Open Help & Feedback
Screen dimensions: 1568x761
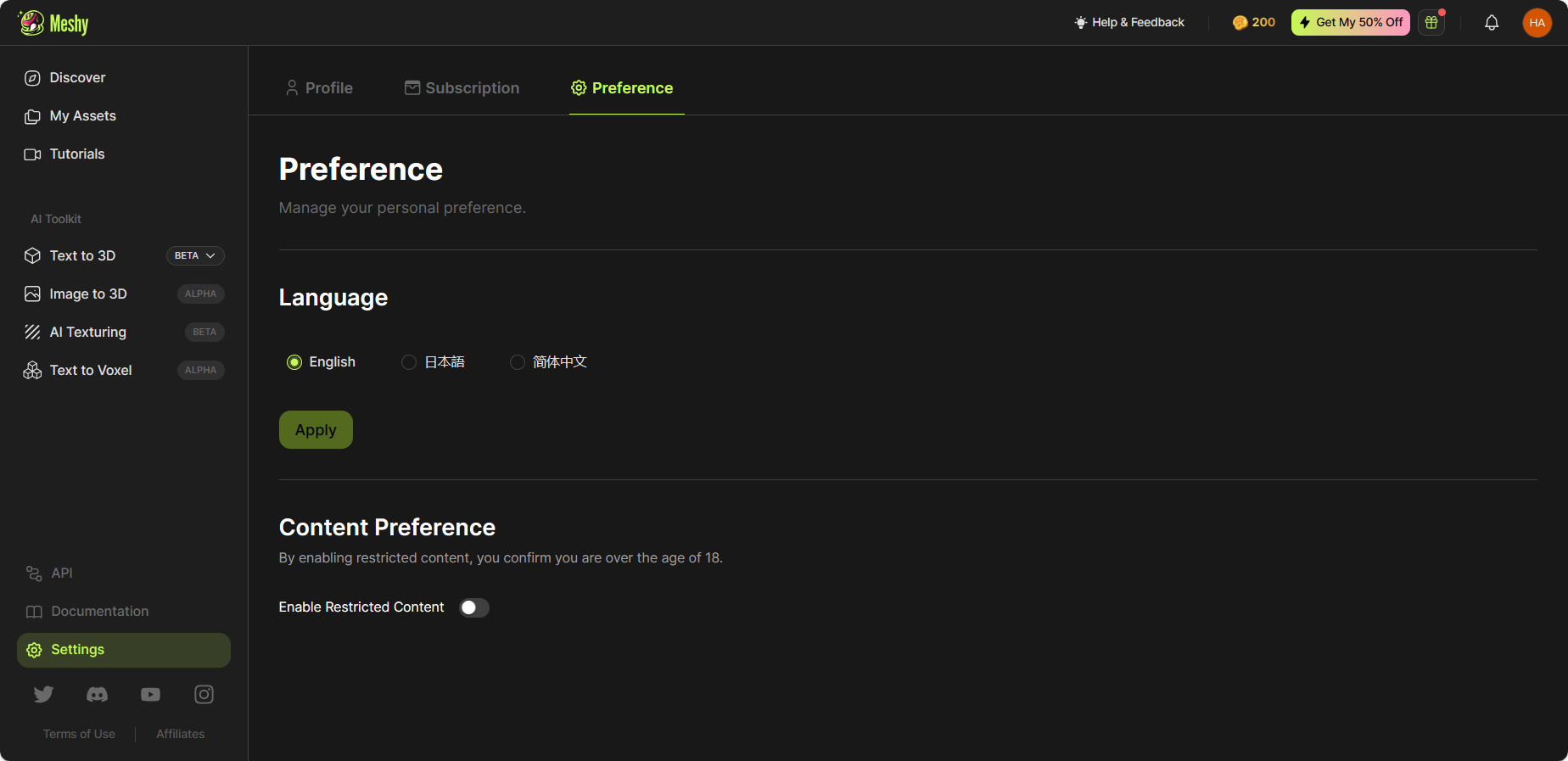click(1129, 23)
